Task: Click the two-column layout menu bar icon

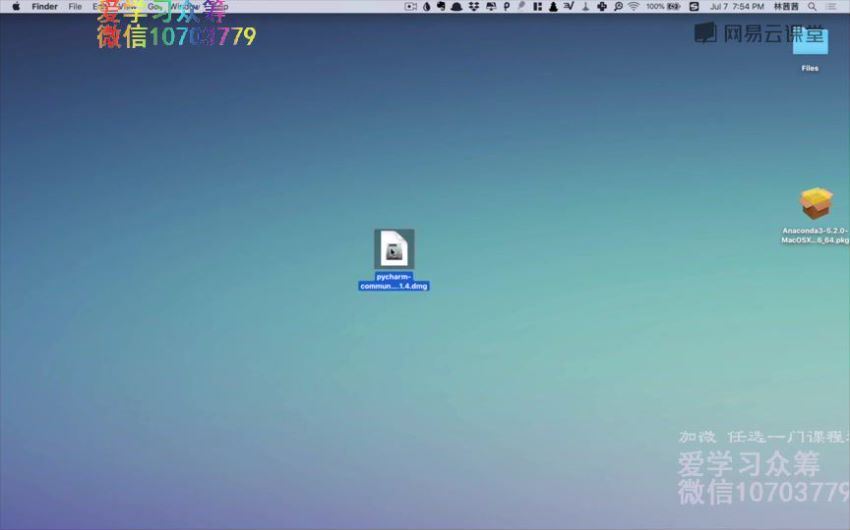Action: (x=537, y=7)
